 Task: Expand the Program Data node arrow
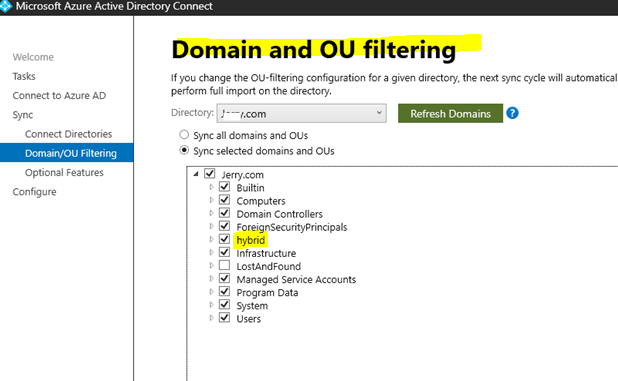pyautogui.click(x=211, y=292)
